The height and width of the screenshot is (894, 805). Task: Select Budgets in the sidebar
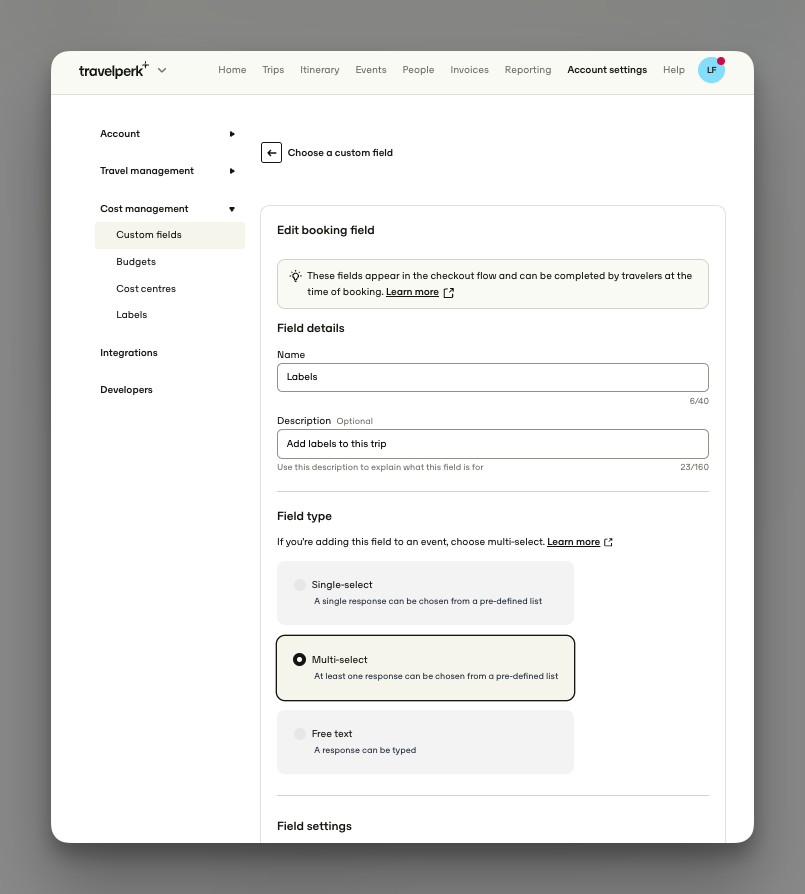pos(135,261)
